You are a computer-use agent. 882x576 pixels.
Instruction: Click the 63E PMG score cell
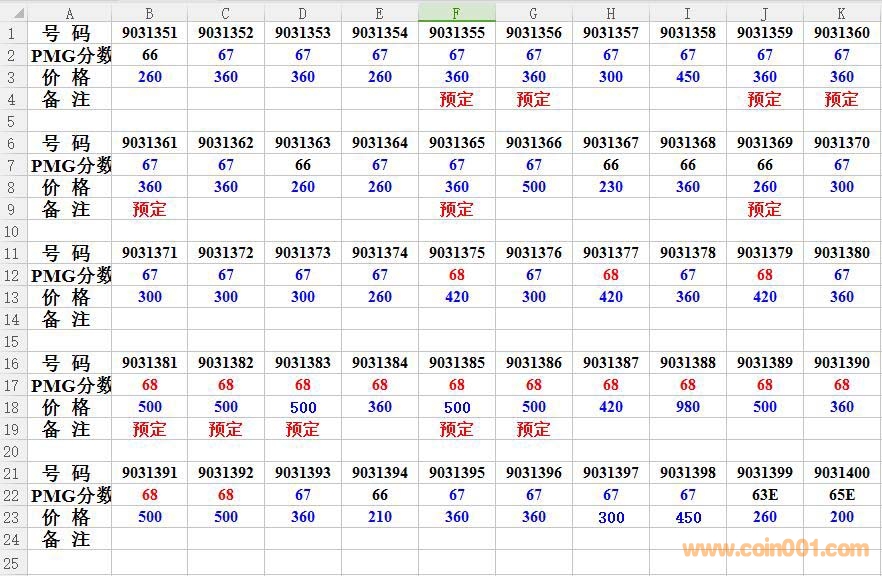pyautogui.click(x=765, y=495)
